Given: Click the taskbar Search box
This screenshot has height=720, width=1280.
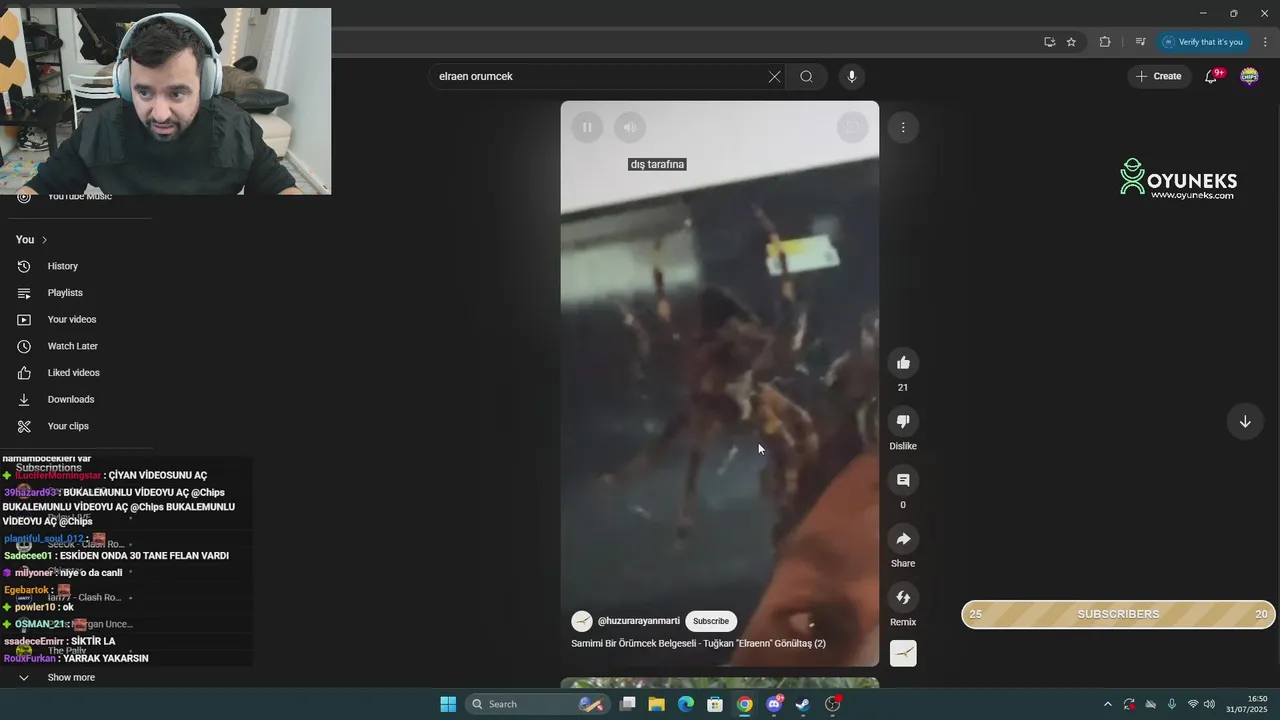Looking at the screenshot, I should pos(537,704).
